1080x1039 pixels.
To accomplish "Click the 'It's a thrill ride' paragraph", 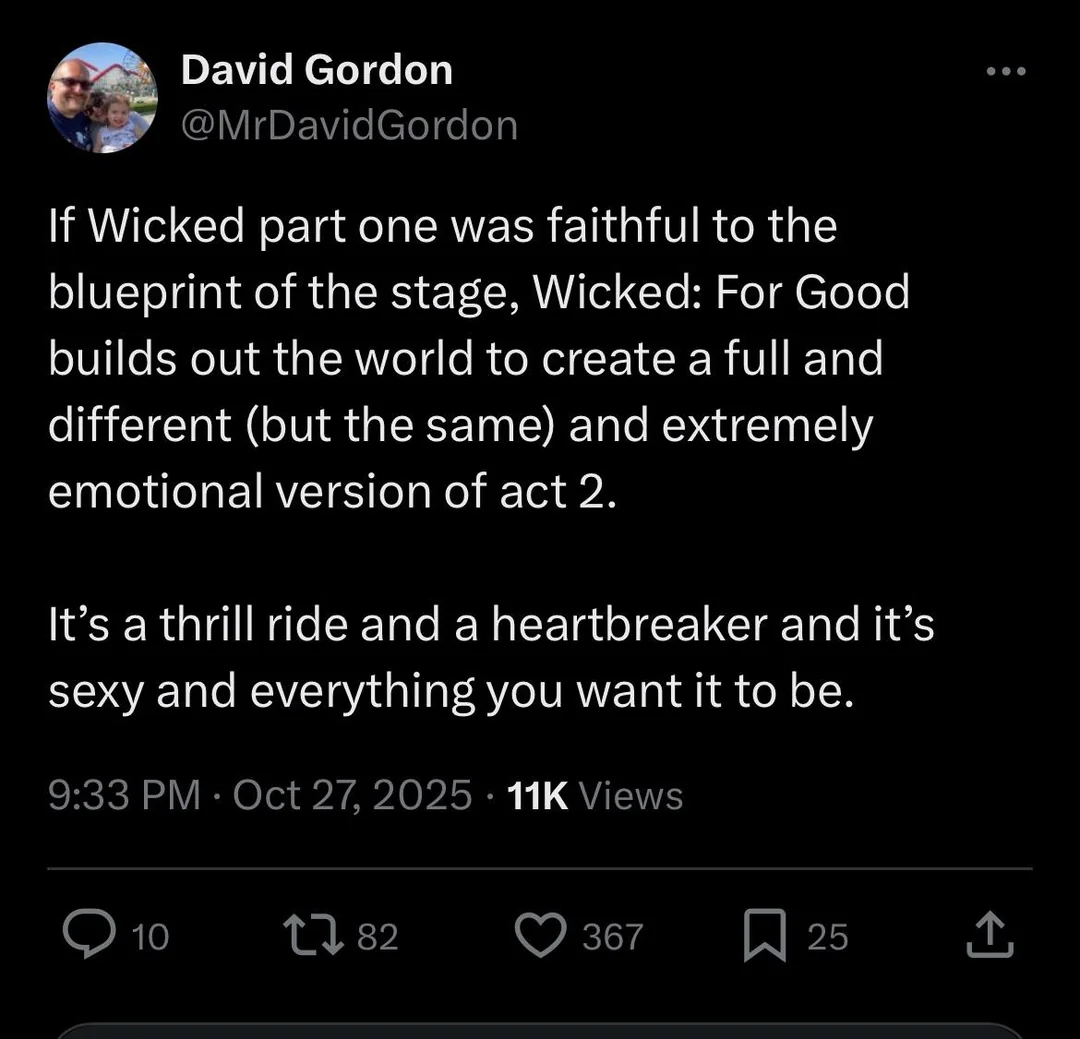I will tap(490, 658).
